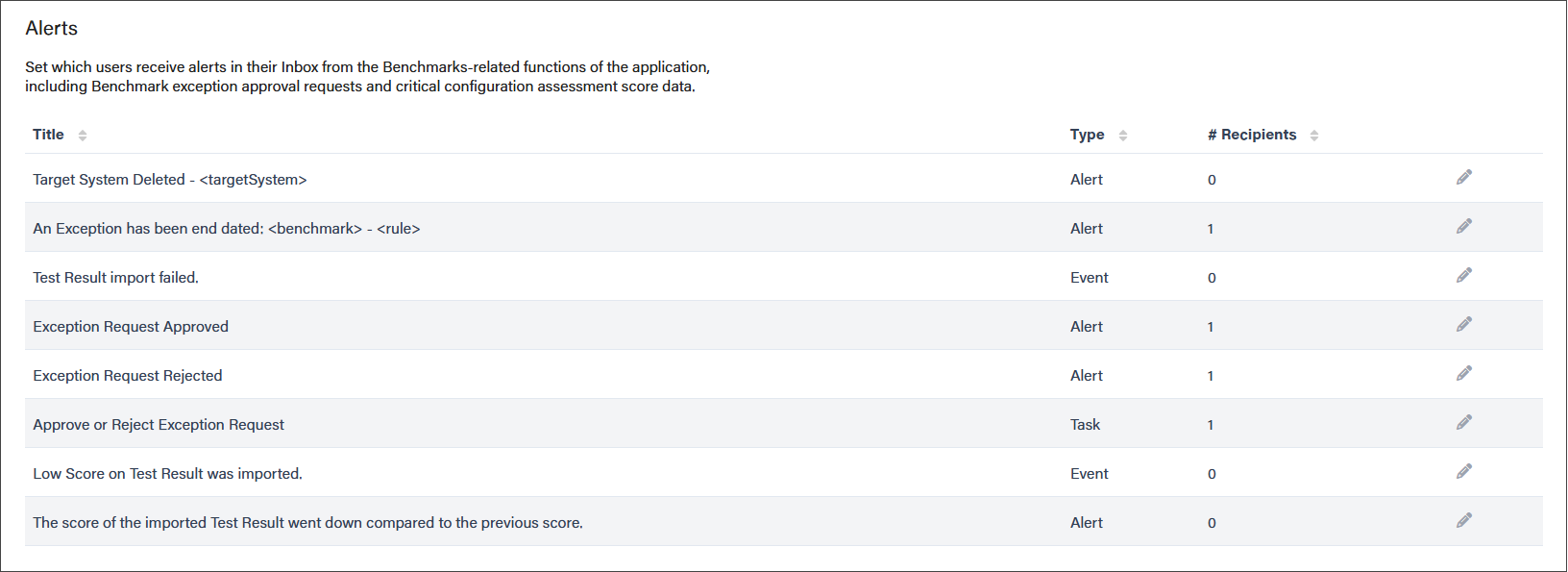The height and width of the screenshot is (572, 1568).
Task: Edit Exception Request Rejected alert
Action: (x=1463, y=373)
